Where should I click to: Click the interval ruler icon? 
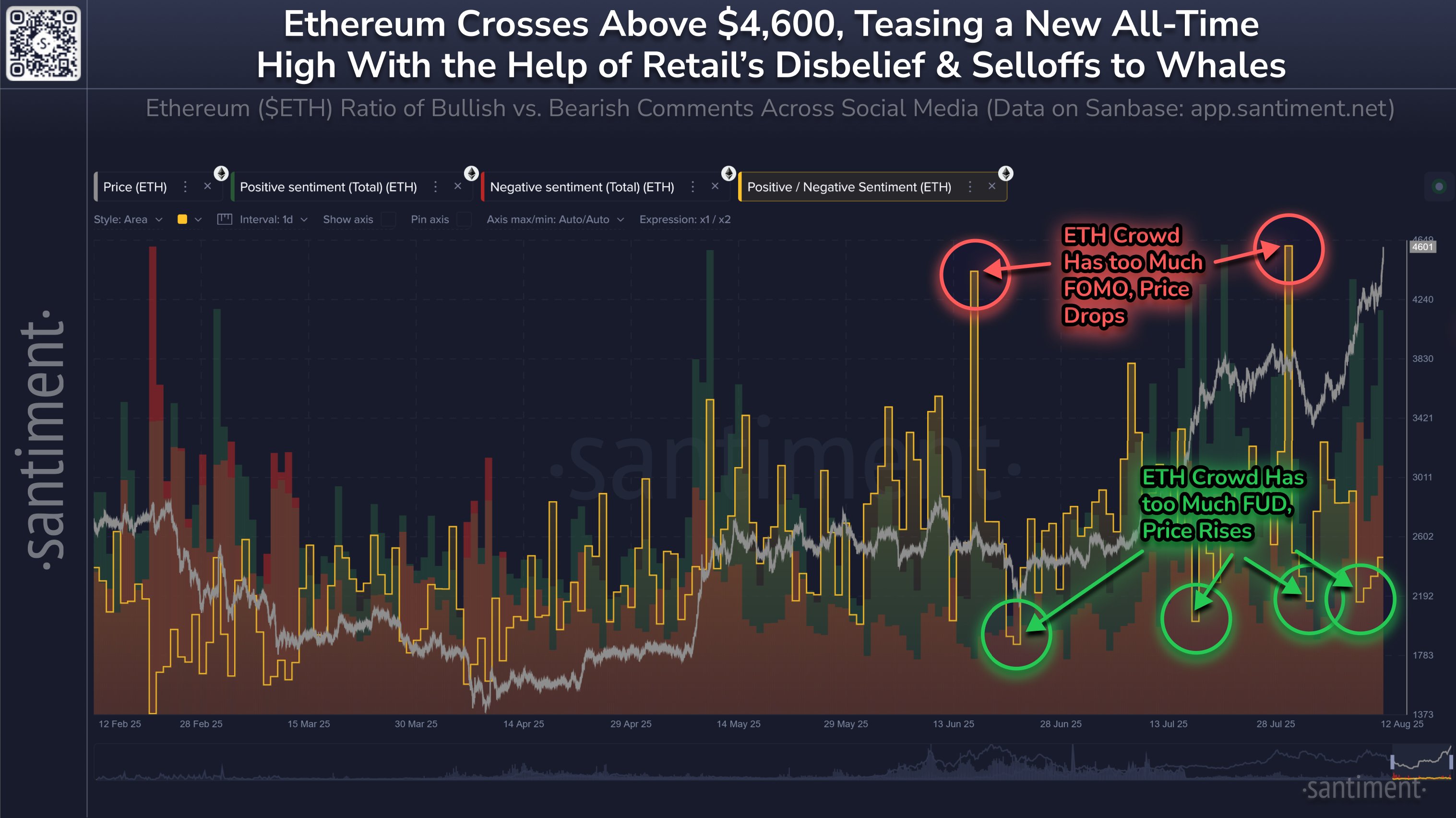point(225,219)
